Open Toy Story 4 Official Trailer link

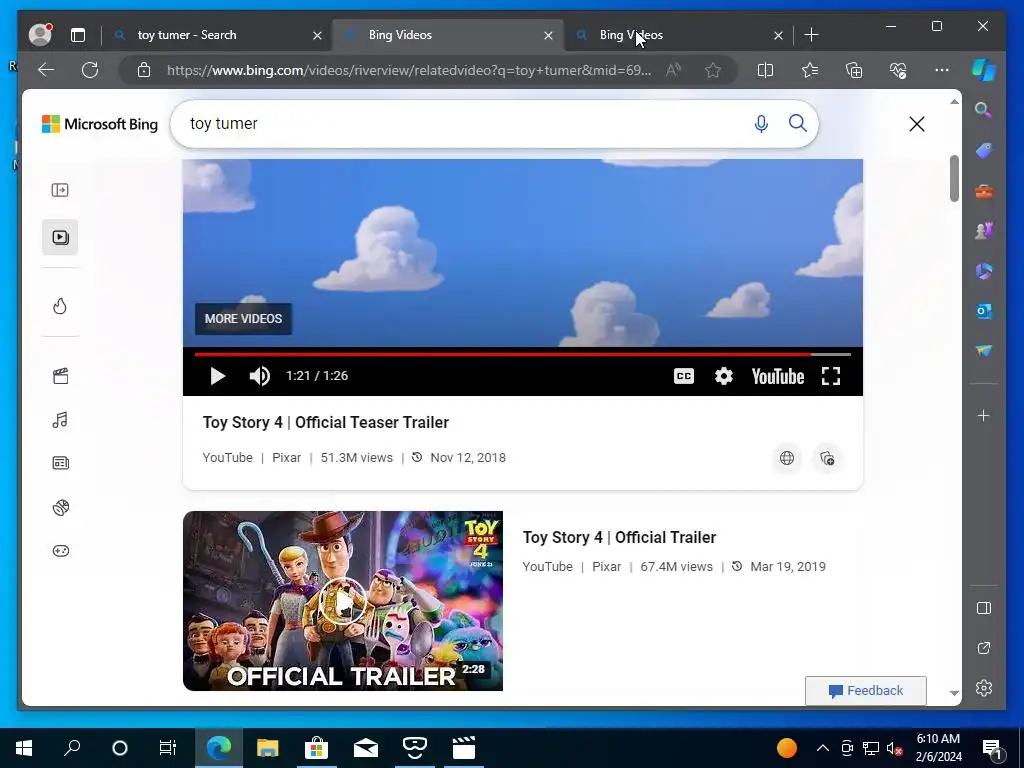point(619,537)
